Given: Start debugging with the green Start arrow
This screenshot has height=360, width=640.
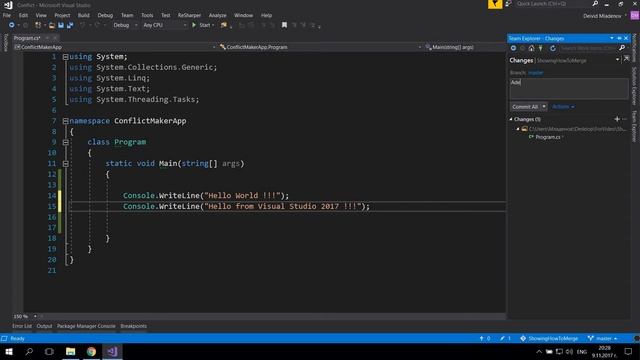Looking at the screenshot, I should [x=194, y=25].
